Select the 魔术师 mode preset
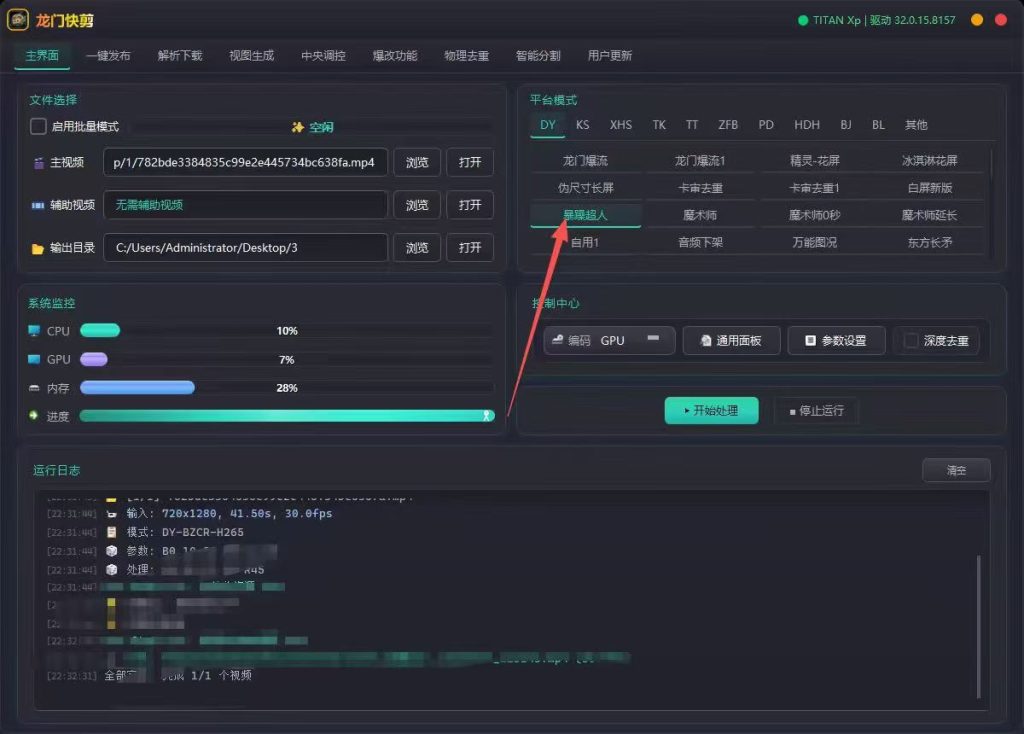 [699, 215]
